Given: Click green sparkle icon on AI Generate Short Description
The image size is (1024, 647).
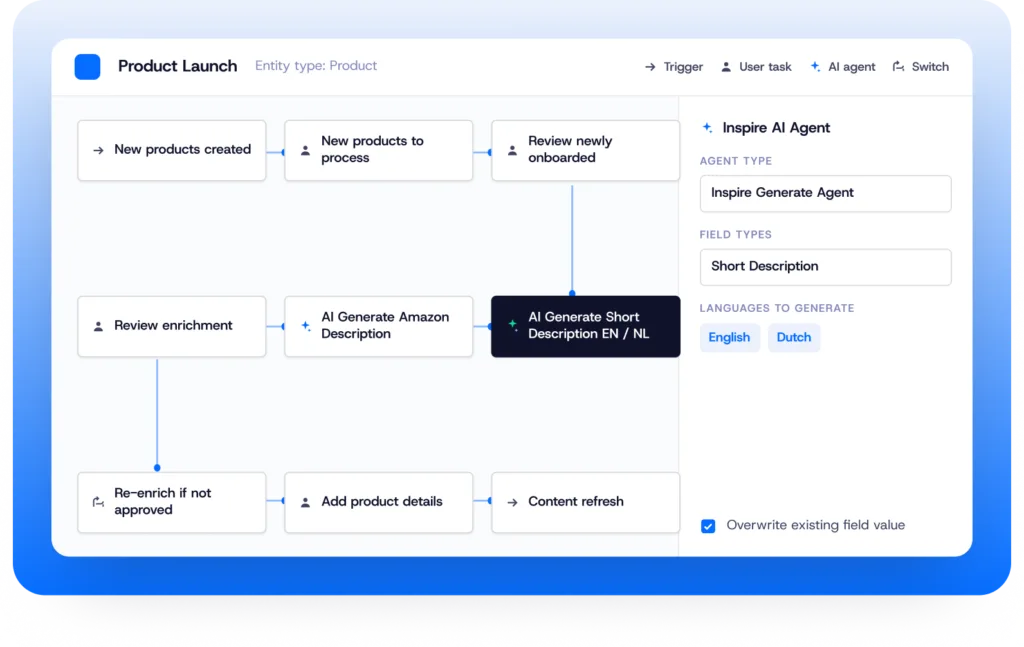Looking at the screenshot, I should pyautogui.click(x=513, y=324).
